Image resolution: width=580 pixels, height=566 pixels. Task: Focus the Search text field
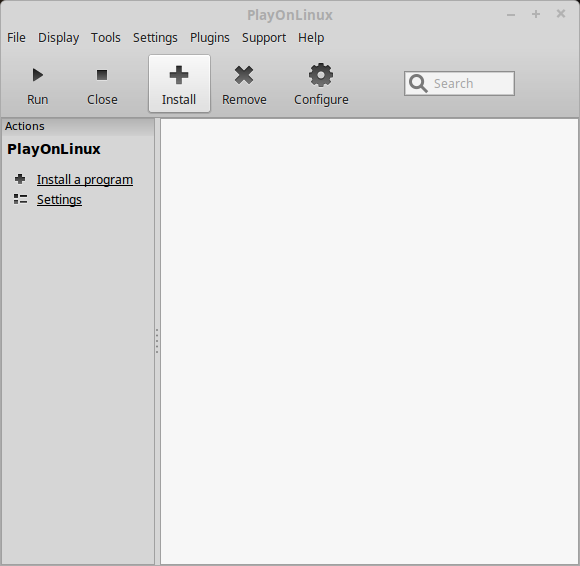click(459, 84)
